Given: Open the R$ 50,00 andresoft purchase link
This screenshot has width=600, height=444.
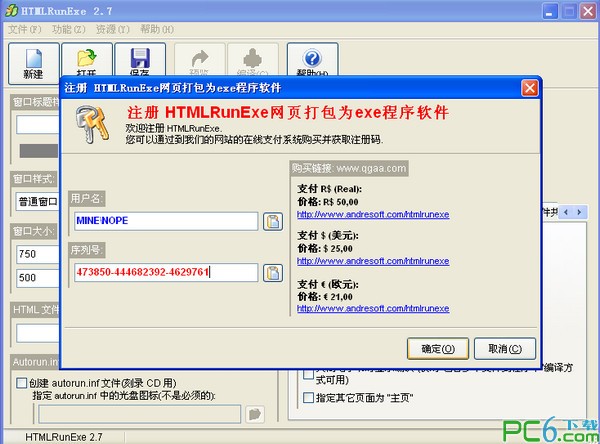Looking at the screenshot, I should click(373, 214).
